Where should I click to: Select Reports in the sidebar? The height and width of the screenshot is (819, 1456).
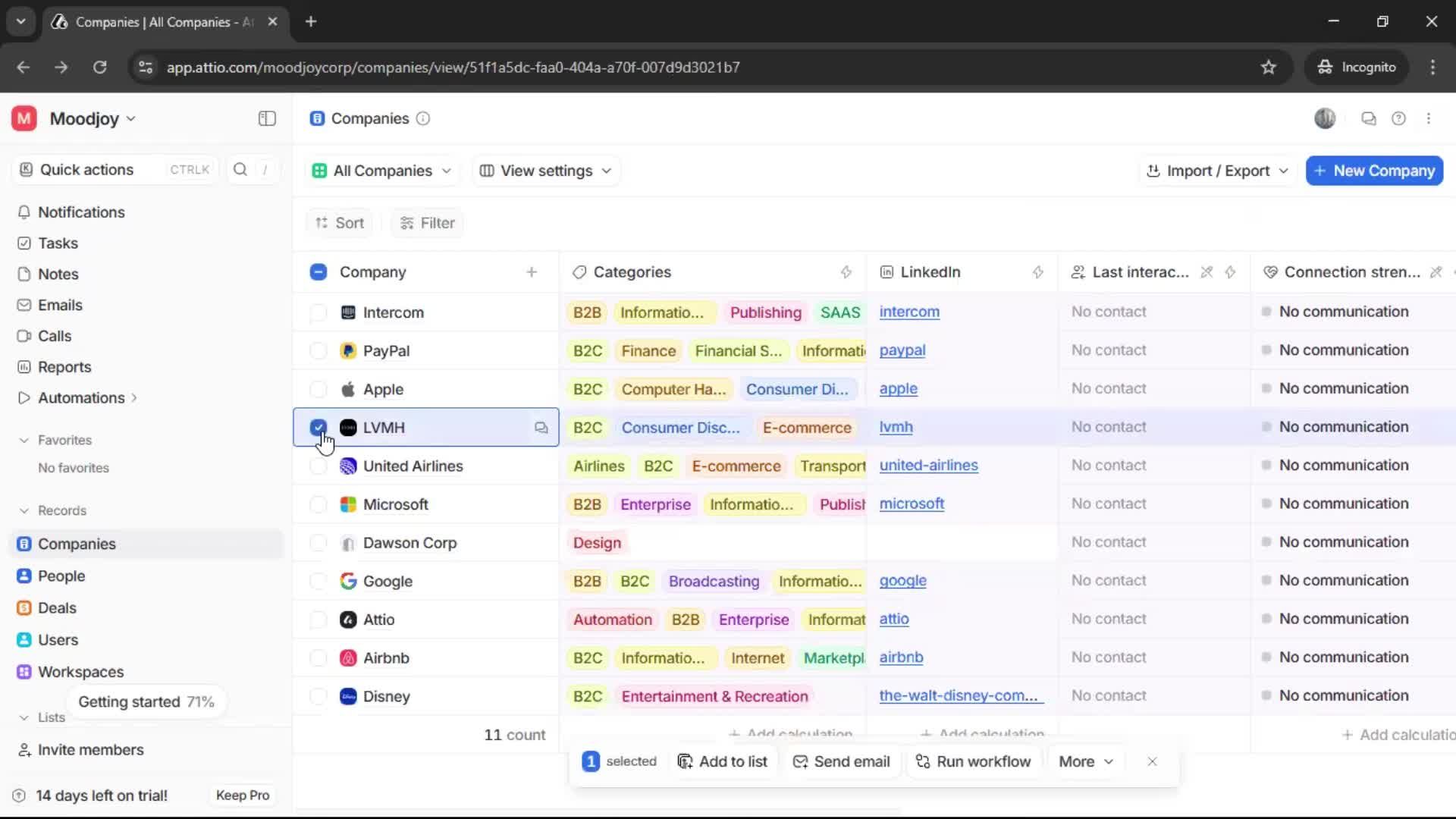64,367
